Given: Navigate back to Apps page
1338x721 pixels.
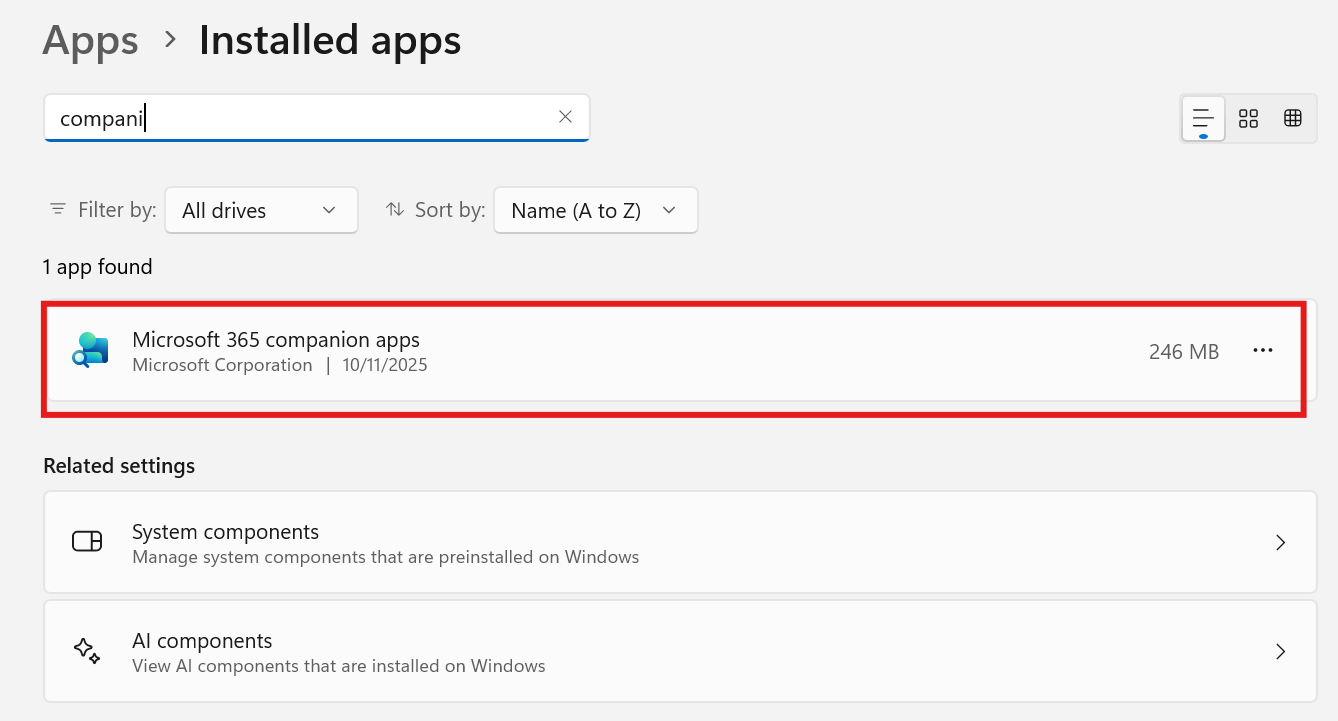Looking at the screenshot, I should [90, 40].
